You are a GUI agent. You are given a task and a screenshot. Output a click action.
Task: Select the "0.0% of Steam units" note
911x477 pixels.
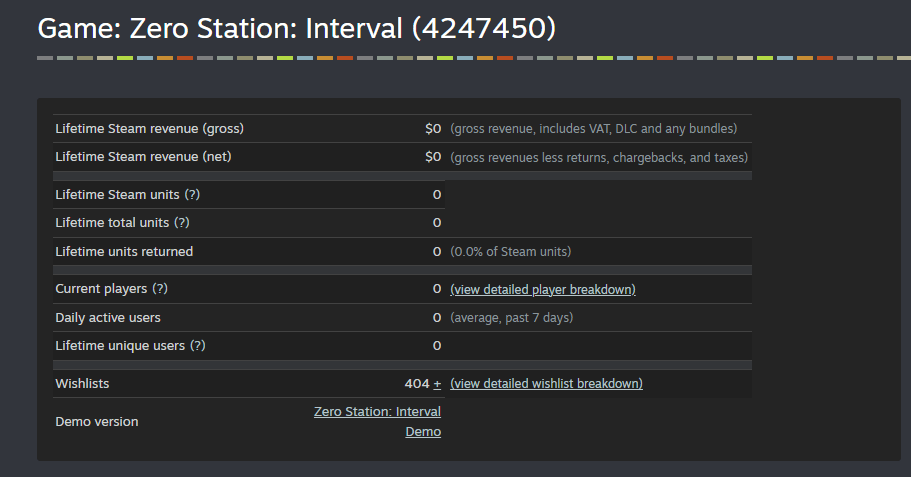point(510,252)
